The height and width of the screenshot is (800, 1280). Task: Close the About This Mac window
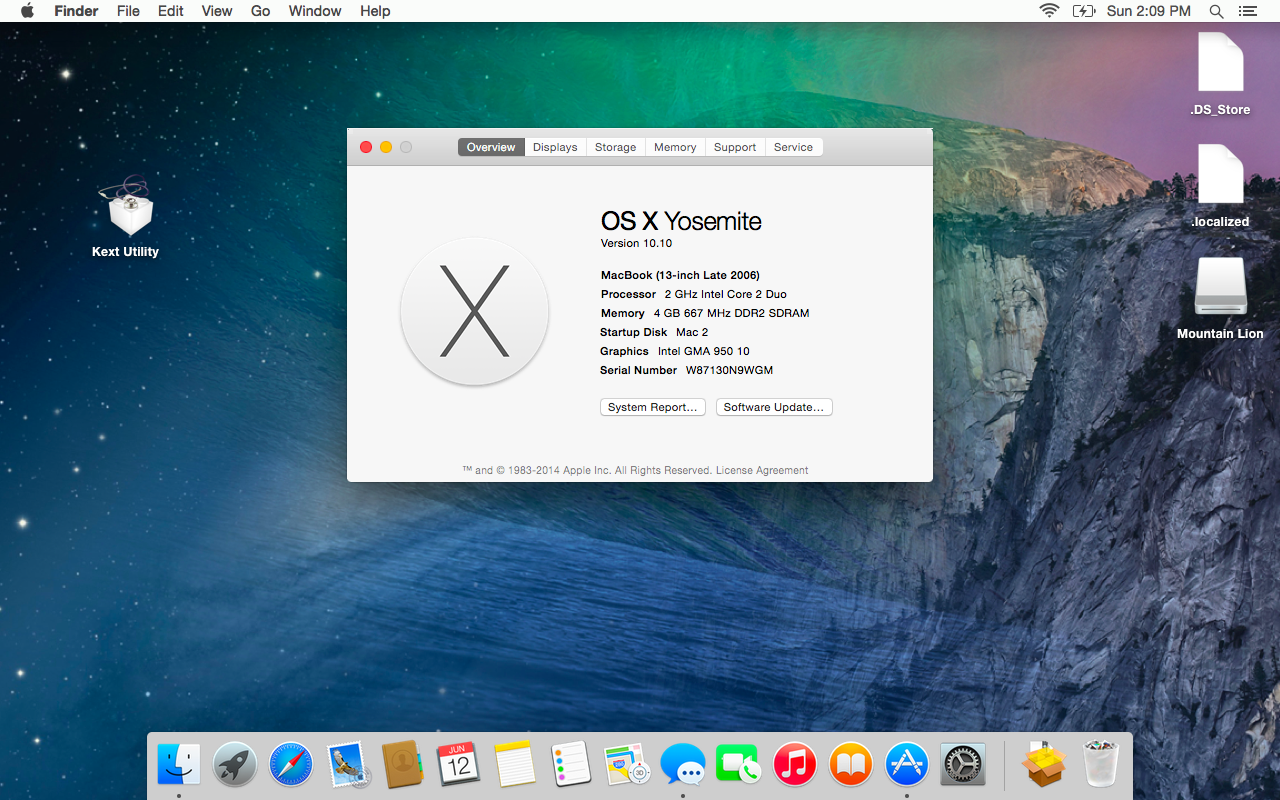tap(366, 147)
